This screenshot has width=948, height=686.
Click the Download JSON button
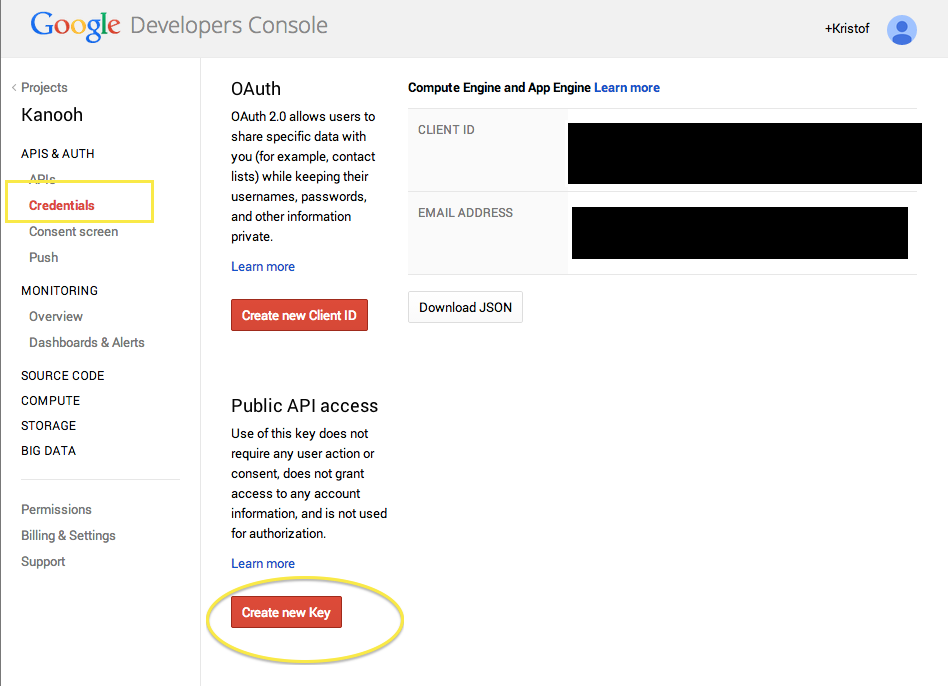[466, 307]
